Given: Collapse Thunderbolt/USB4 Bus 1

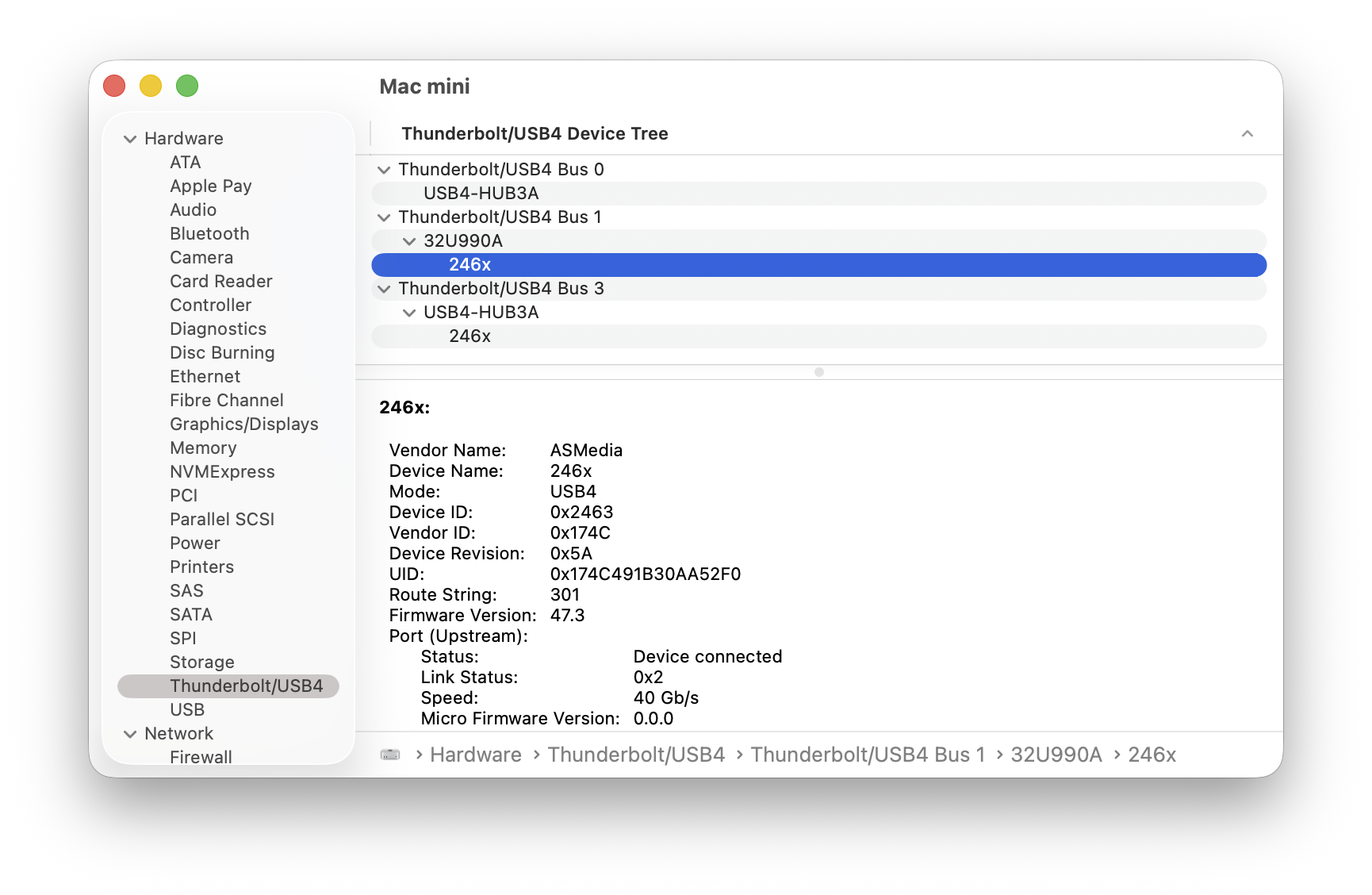Looking at the screenshot, I should pyautogui.click(x=384, y=217).
